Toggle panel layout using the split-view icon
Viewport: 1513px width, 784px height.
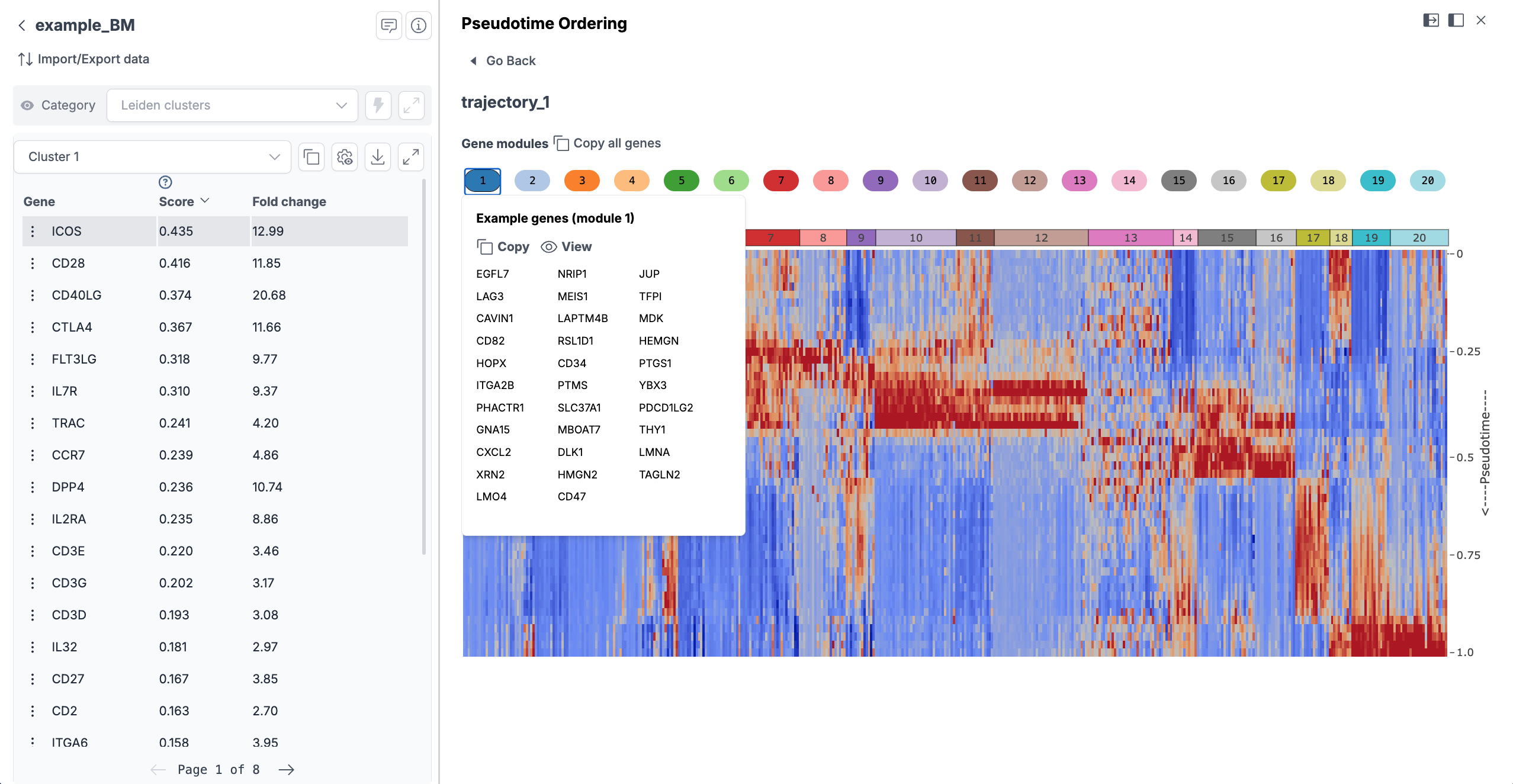[x=1455, y=20]
